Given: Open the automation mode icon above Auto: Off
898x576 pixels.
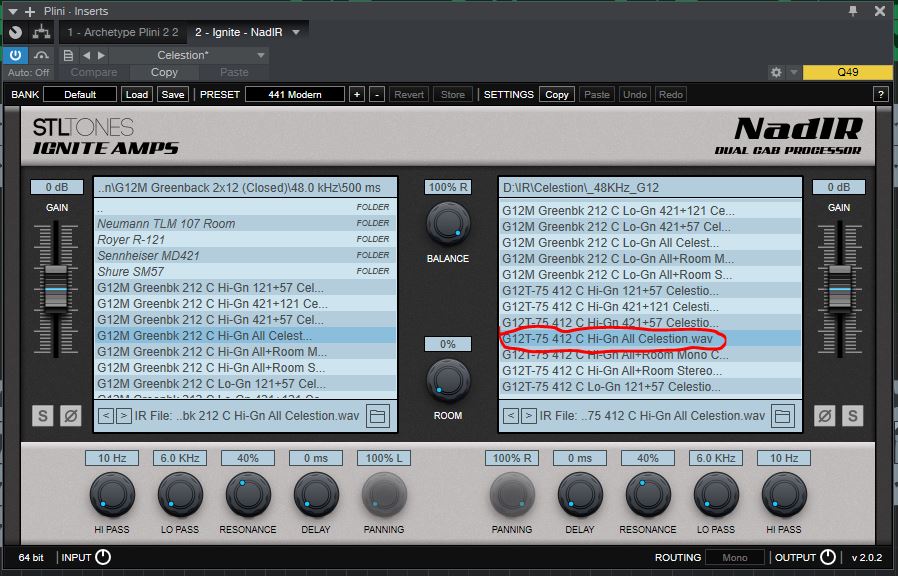Looking at the screenshot, I should click(x=41, y=55).
